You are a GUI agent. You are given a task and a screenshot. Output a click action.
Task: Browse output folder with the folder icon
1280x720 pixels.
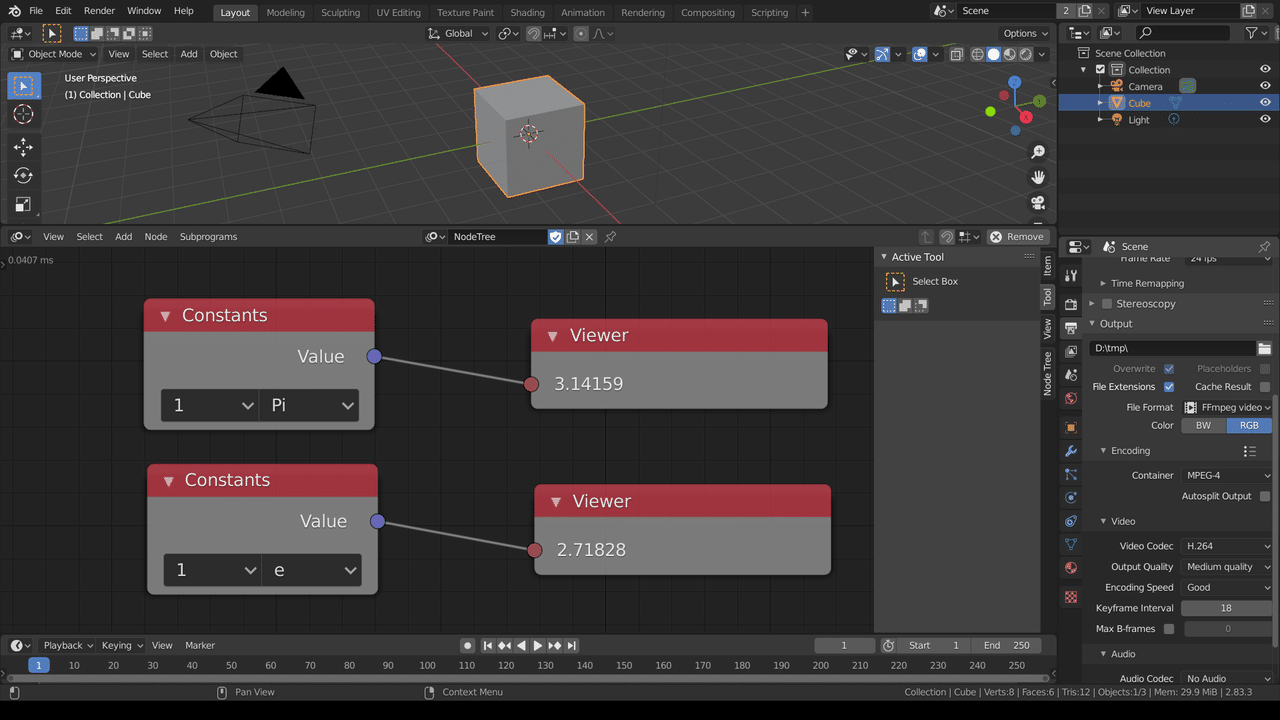(1265, 348)
